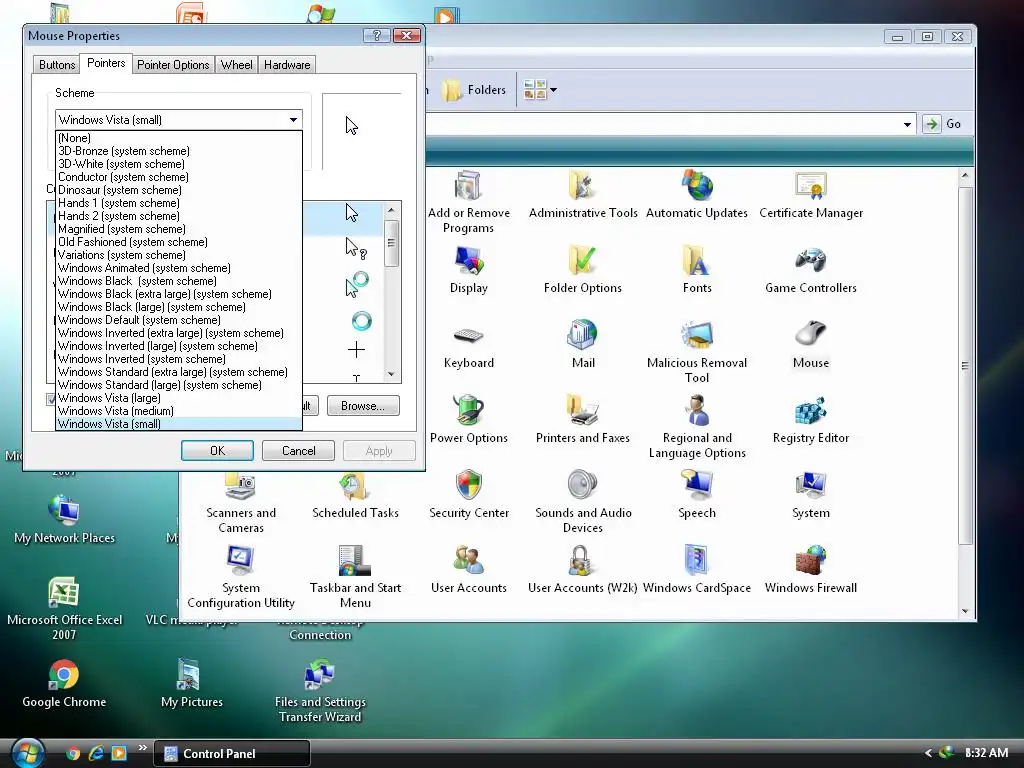Image resolution: width=1024 pixels, height=768 pixels.
Task: Click the Browse... button
Action: [363, 406]
